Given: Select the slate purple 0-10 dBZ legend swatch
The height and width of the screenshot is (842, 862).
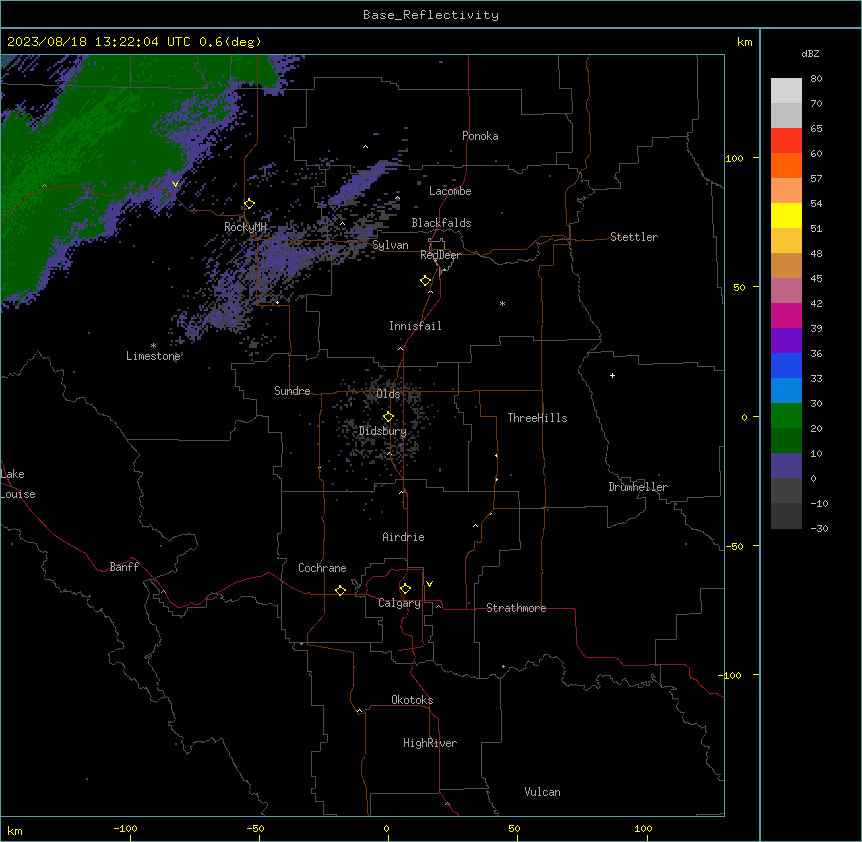Looking at the screenshot, I should click(x=786, y=466).
